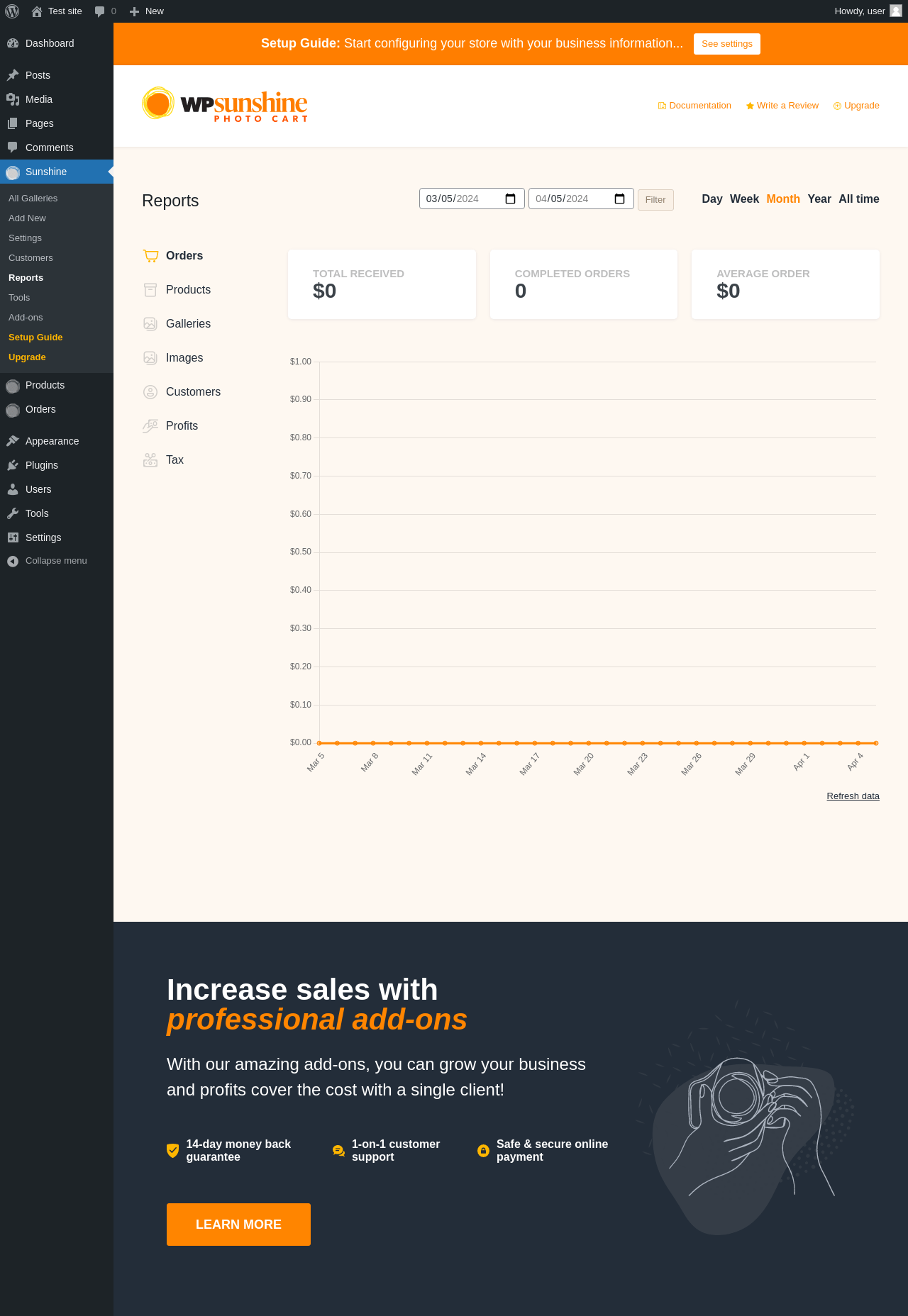
Task: Click the Posts pin icon
Action: pyautogui.click(x=13, y=75)
